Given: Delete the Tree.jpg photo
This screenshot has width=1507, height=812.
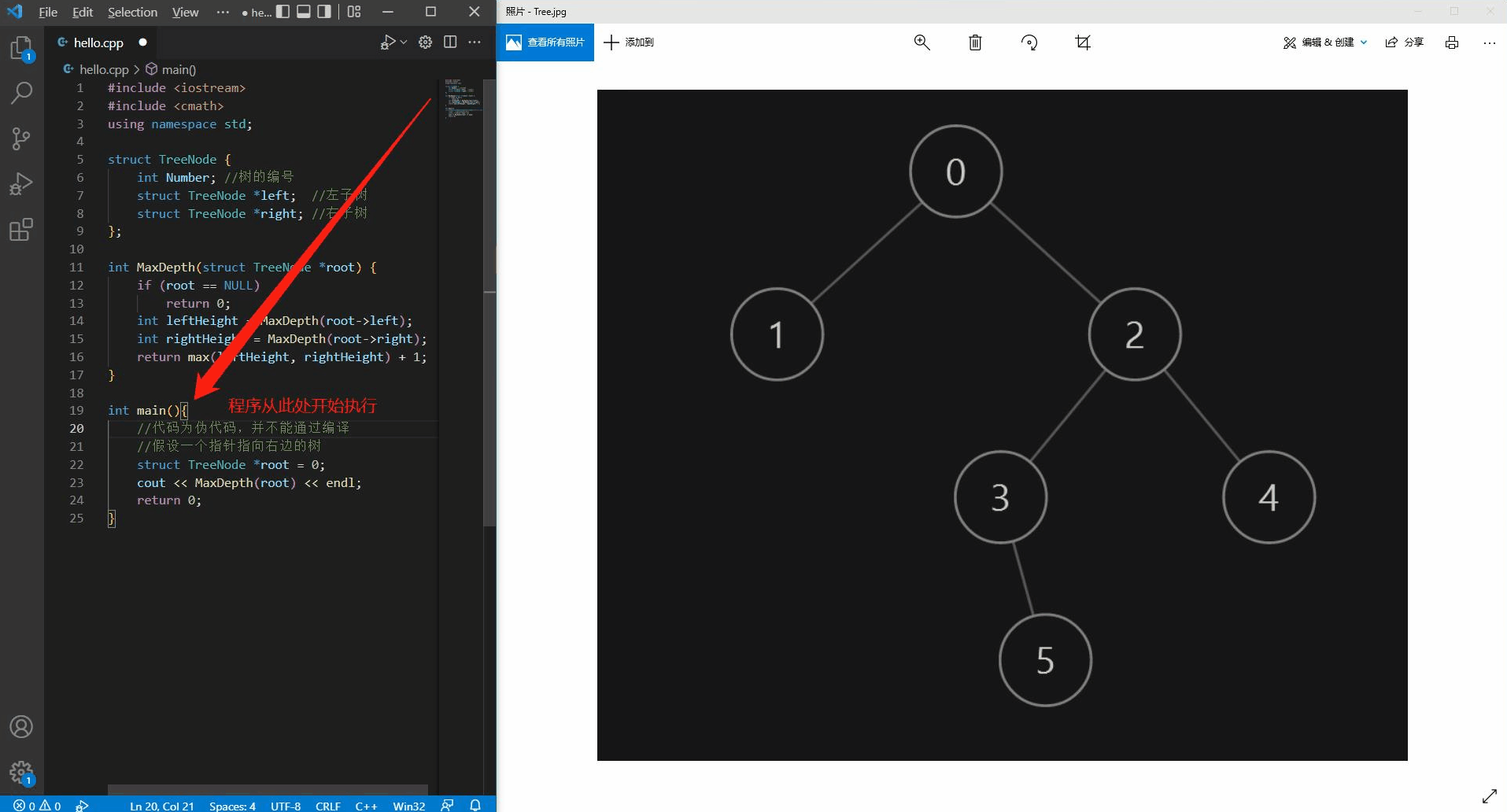Looking at the screenshot, I should click(x=975, y=42).
